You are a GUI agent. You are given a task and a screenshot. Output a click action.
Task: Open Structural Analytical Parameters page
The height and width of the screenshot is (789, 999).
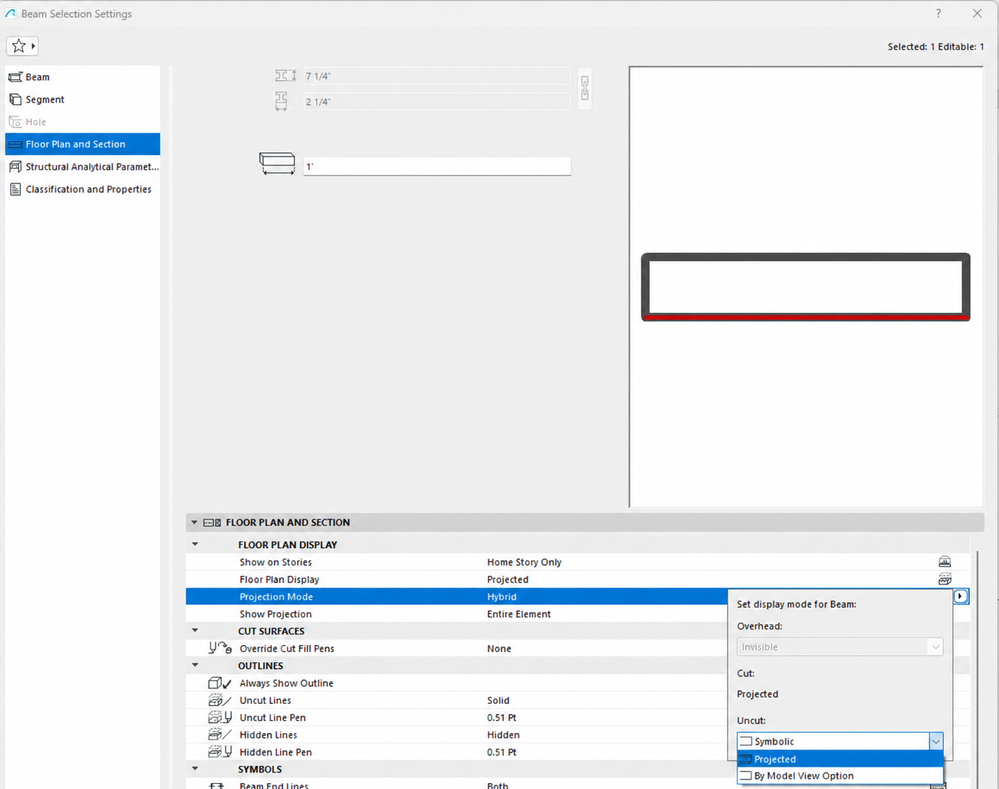click(x=83, y=166)
